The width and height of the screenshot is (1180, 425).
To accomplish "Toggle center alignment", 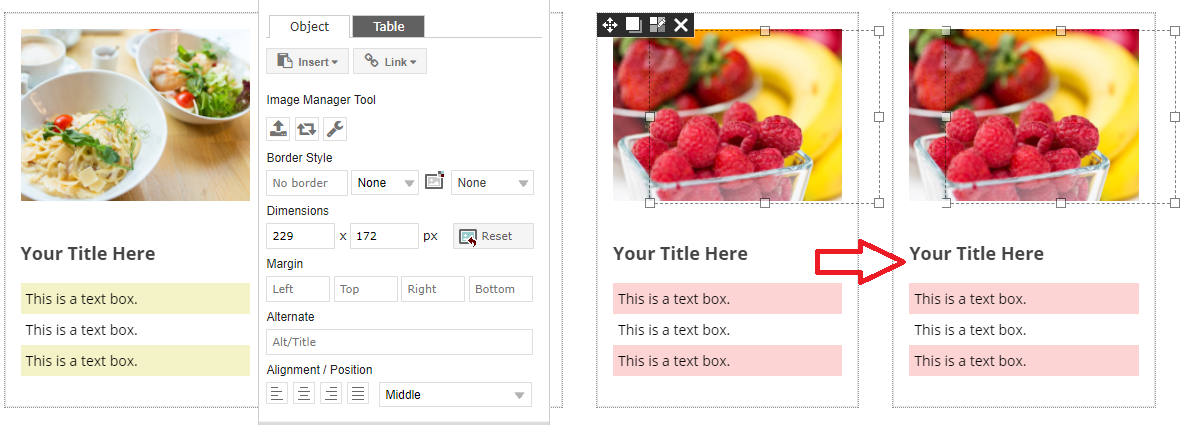I will 304,394.
